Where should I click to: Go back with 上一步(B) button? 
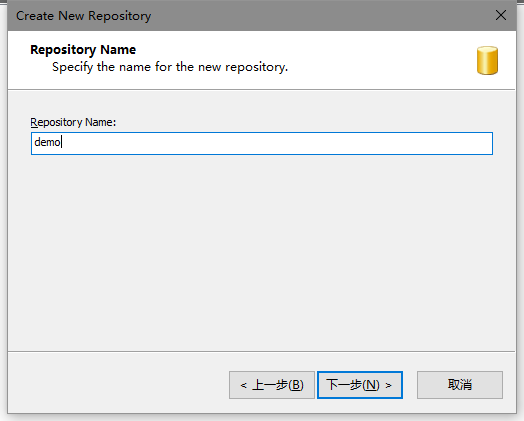coord(272,385)
